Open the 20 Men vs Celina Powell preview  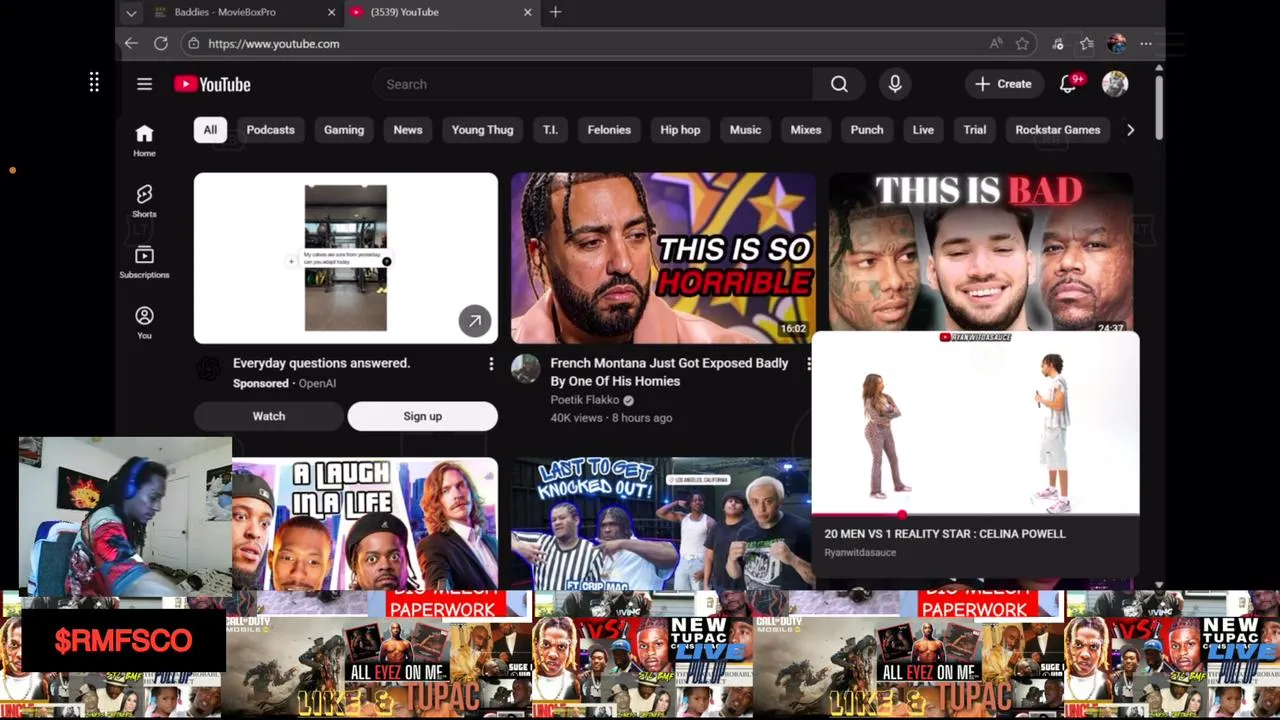(975, 424)
